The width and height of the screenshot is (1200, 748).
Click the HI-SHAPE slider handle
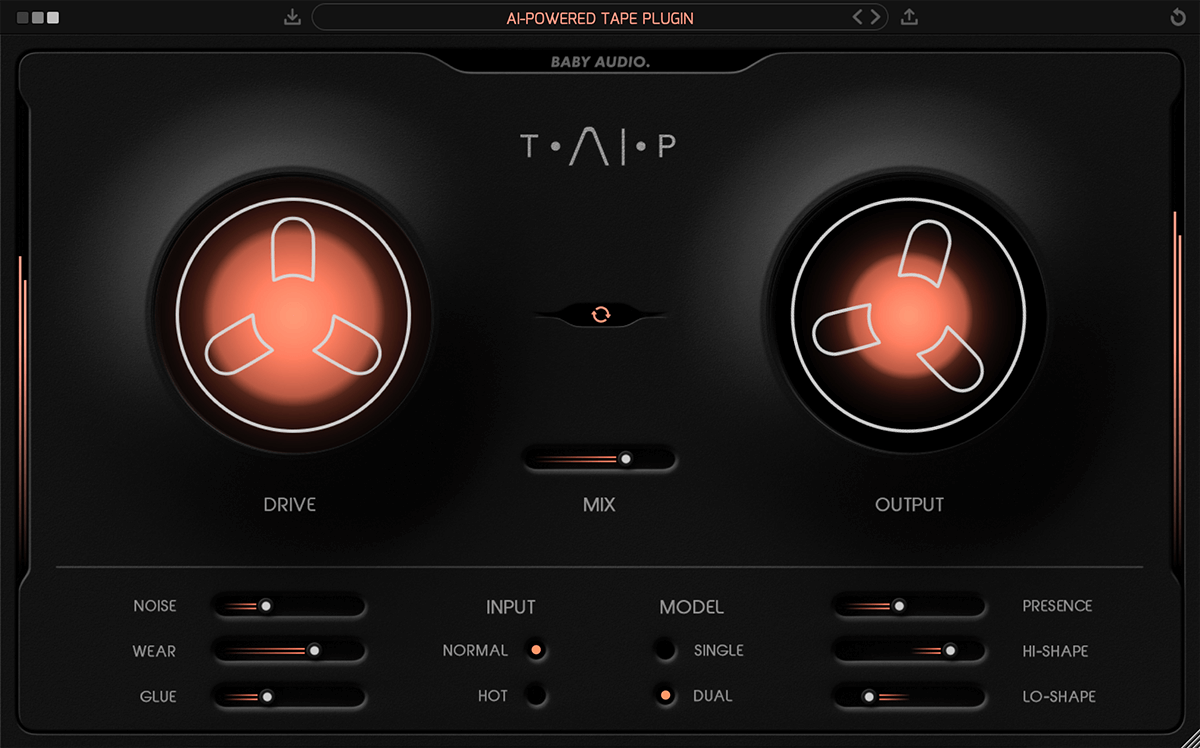pyautogui.click(x=950, y=651)
